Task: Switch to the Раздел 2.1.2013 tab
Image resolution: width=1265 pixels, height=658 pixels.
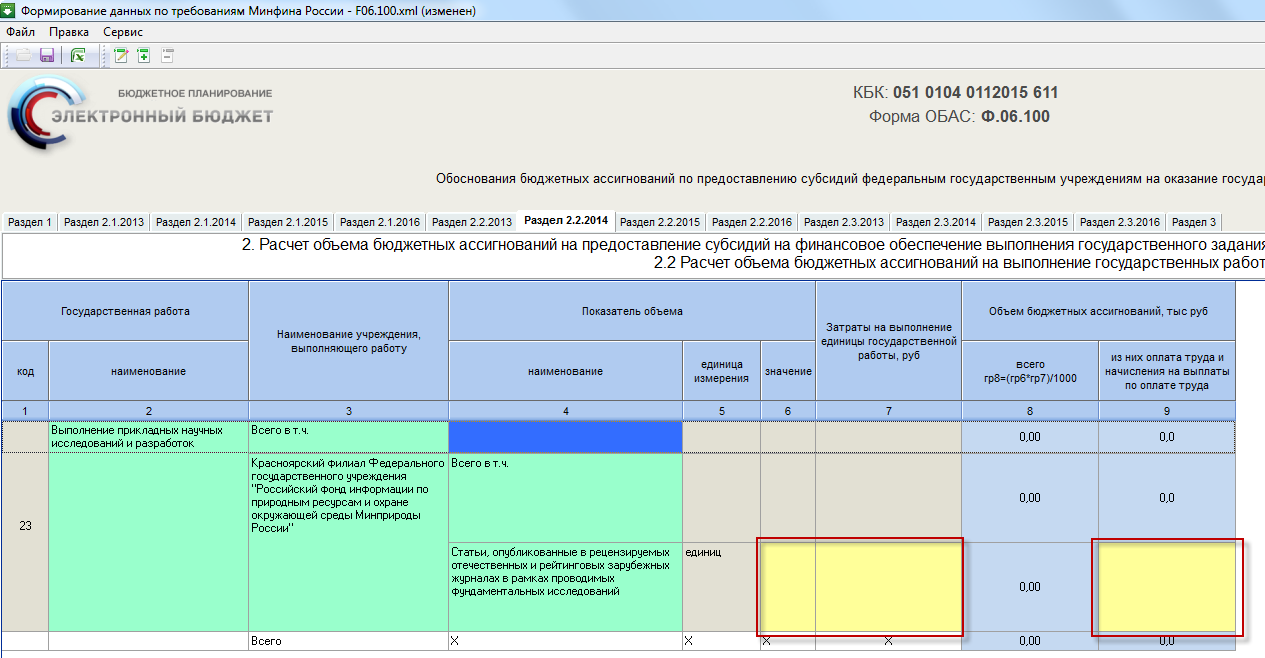Action: point(104,222)
